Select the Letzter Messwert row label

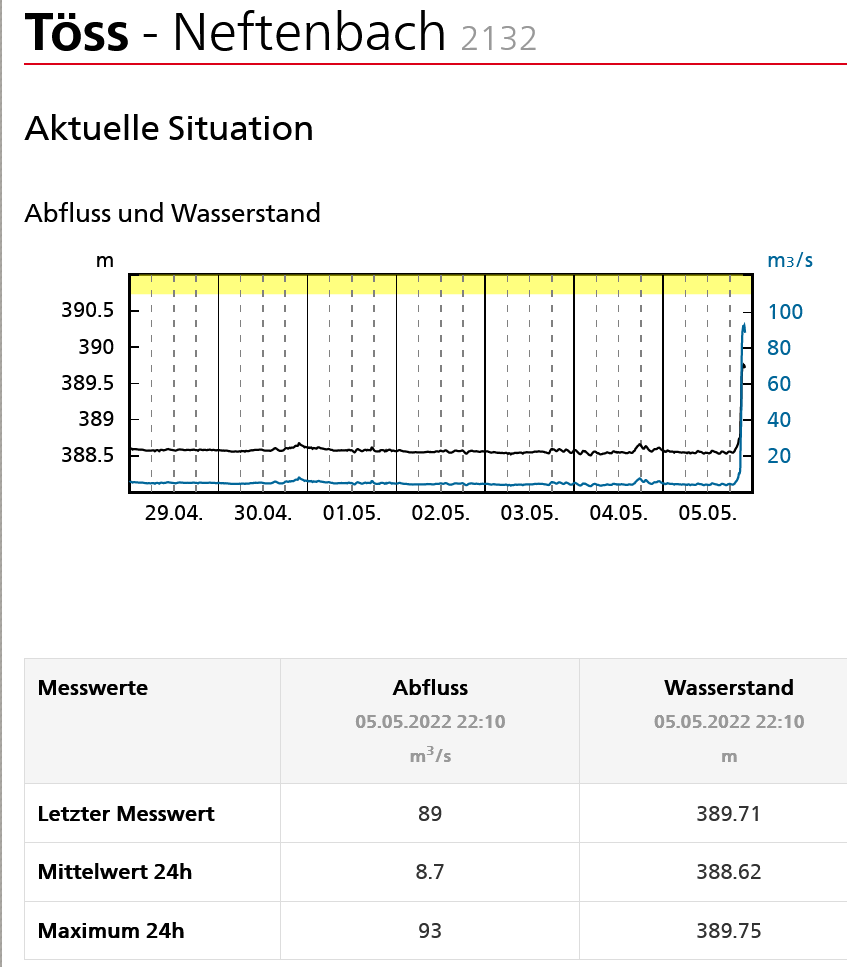pyautogui.click(x=126, y=814)
